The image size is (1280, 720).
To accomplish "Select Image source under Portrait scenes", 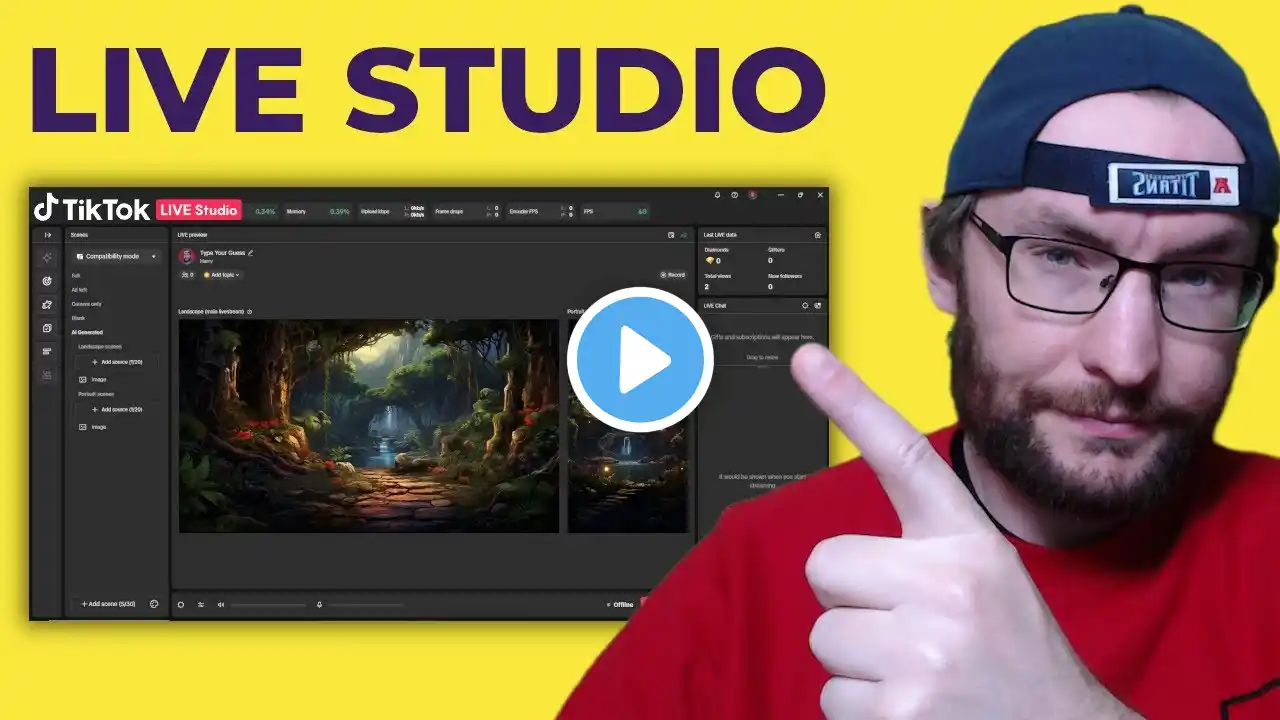I will [93, 427].
